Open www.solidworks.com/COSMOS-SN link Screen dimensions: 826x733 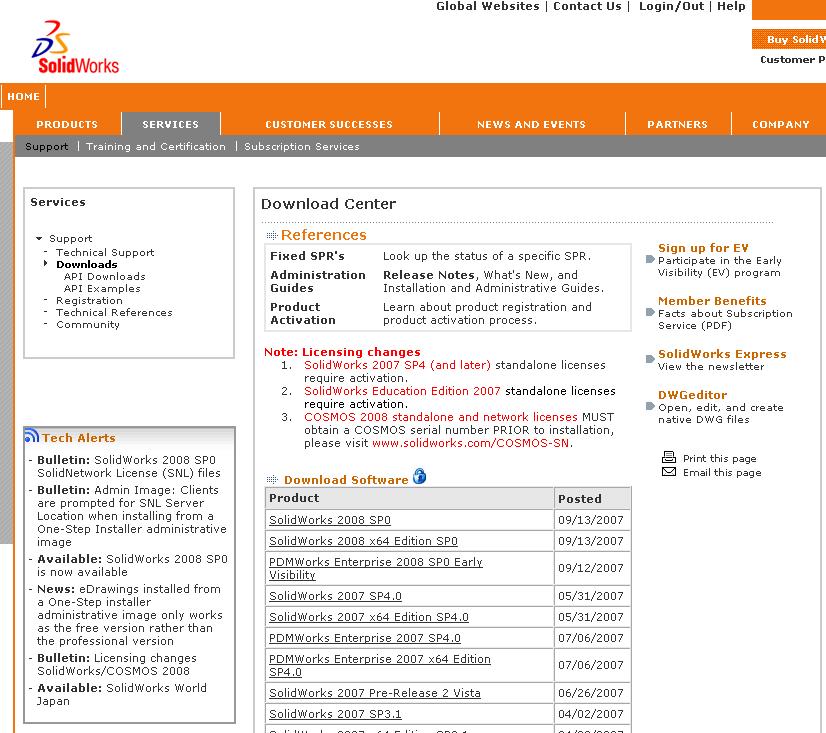pyautogui.click(x=470, y=443)
